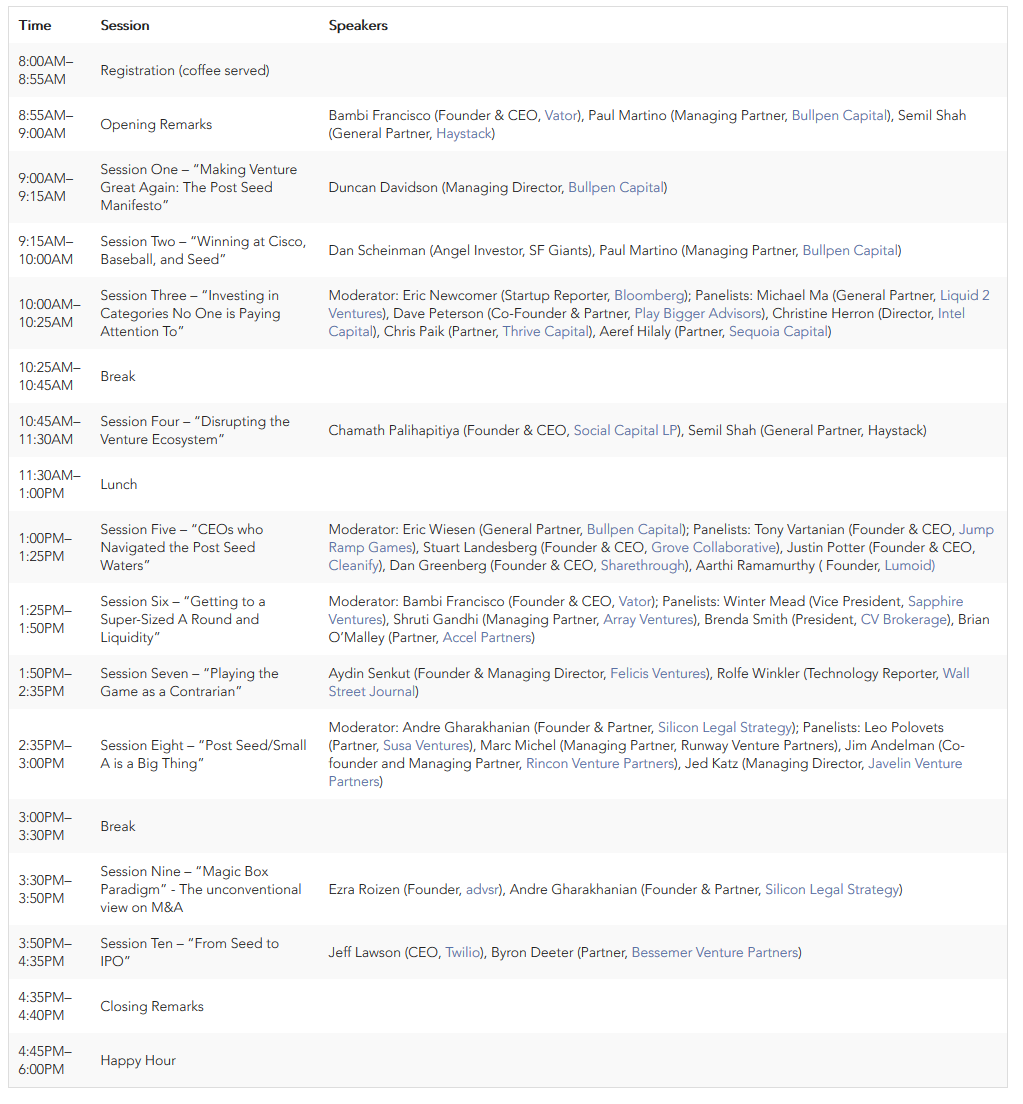Click the 3:50PM–4:35PM time cell
Image resolution: width=1023 pixels, height=1104 pixels.
click(45, 953)
